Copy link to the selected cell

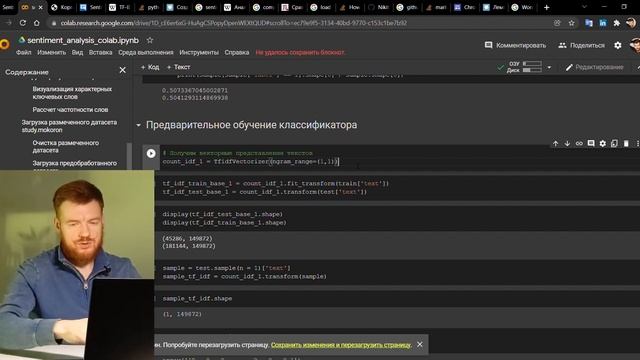(579, 144)
